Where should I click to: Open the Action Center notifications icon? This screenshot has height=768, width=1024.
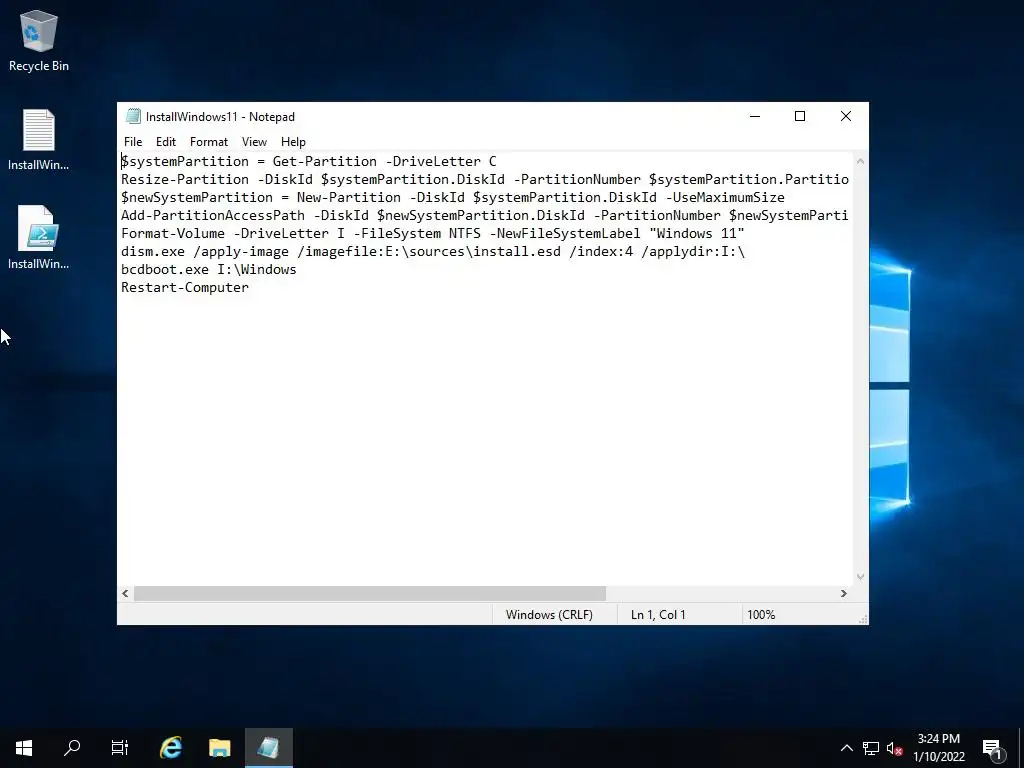click(x=992, y=748)
